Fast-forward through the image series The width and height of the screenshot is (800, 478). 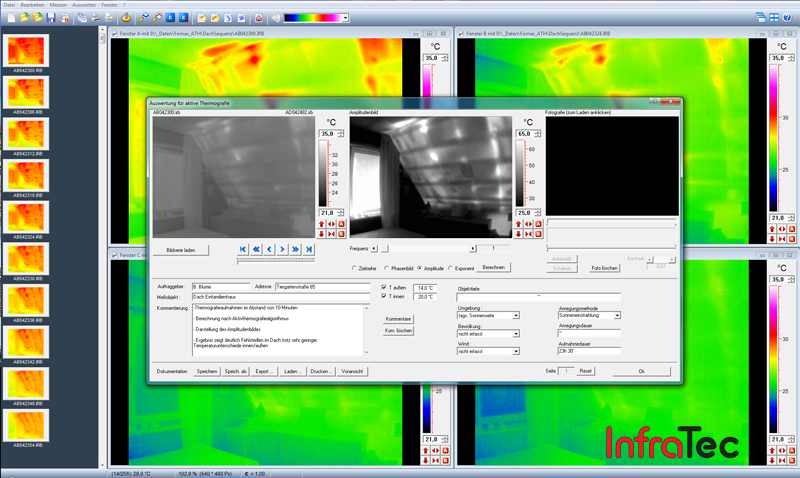coord(295,248)
